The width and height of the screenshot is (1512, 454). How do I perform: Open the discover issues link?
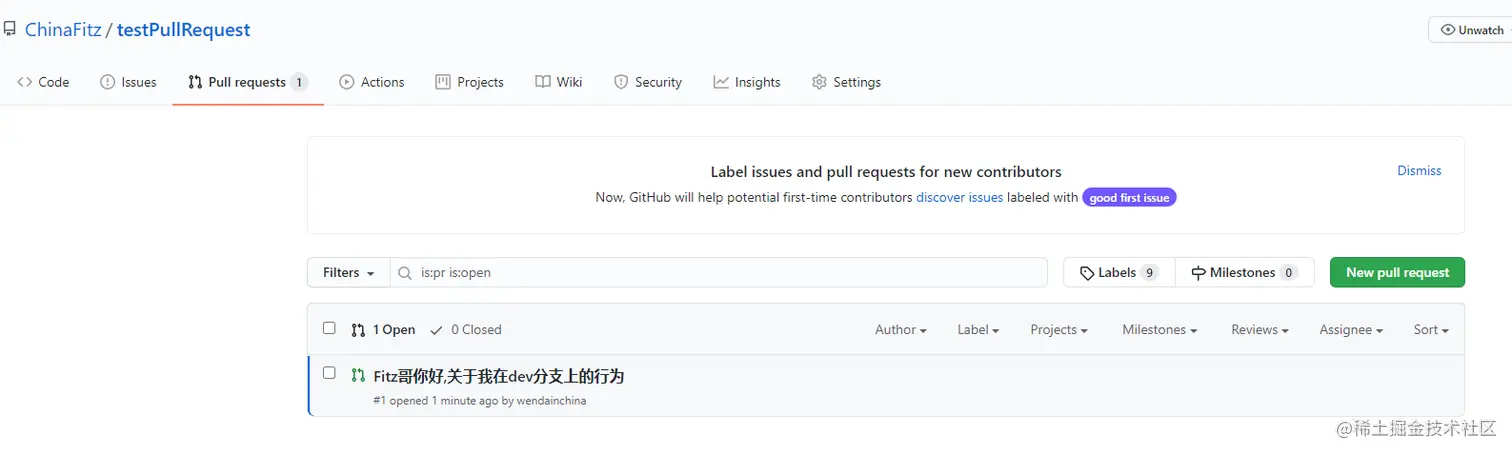(x=959, y=197)
